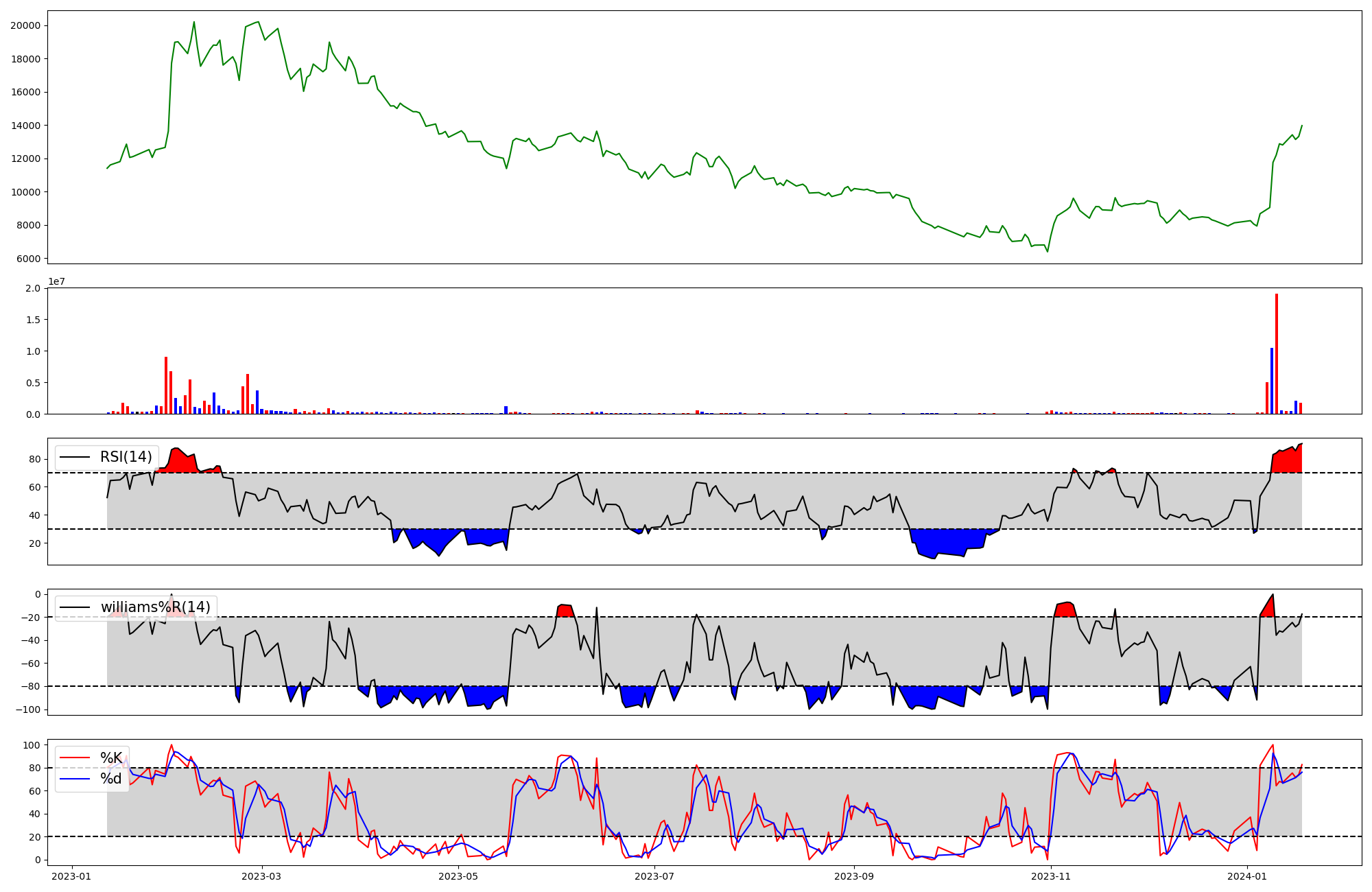This screenshot has width=1372, height=892.
Task: Click the 2023-05 date tick label
Action: (x=458, y=876)
